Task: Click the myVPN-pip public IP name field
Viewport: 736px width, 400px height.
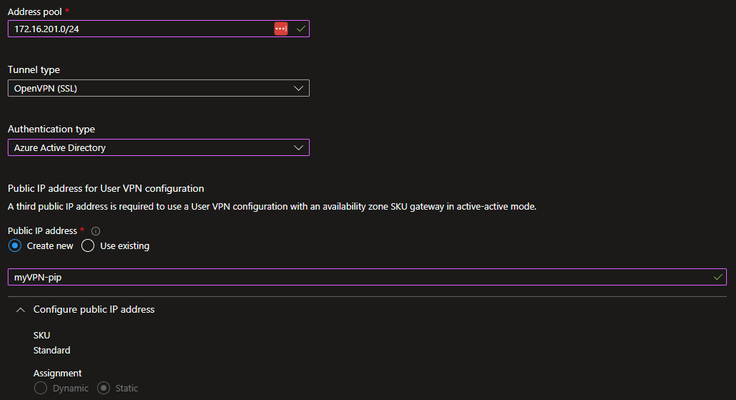Action: click(x=367, y=277)
